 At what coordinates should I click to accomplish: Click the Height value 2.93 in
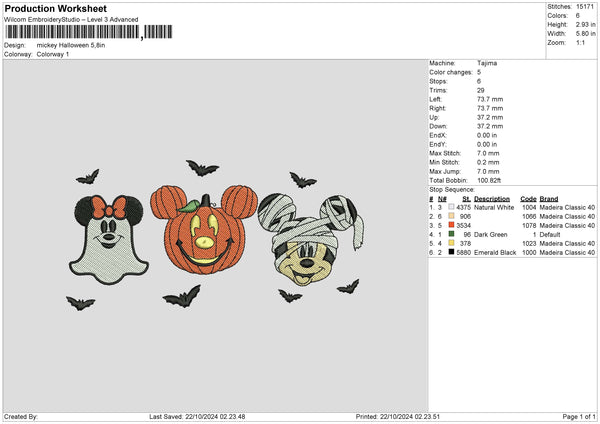[x=585, y=24]
